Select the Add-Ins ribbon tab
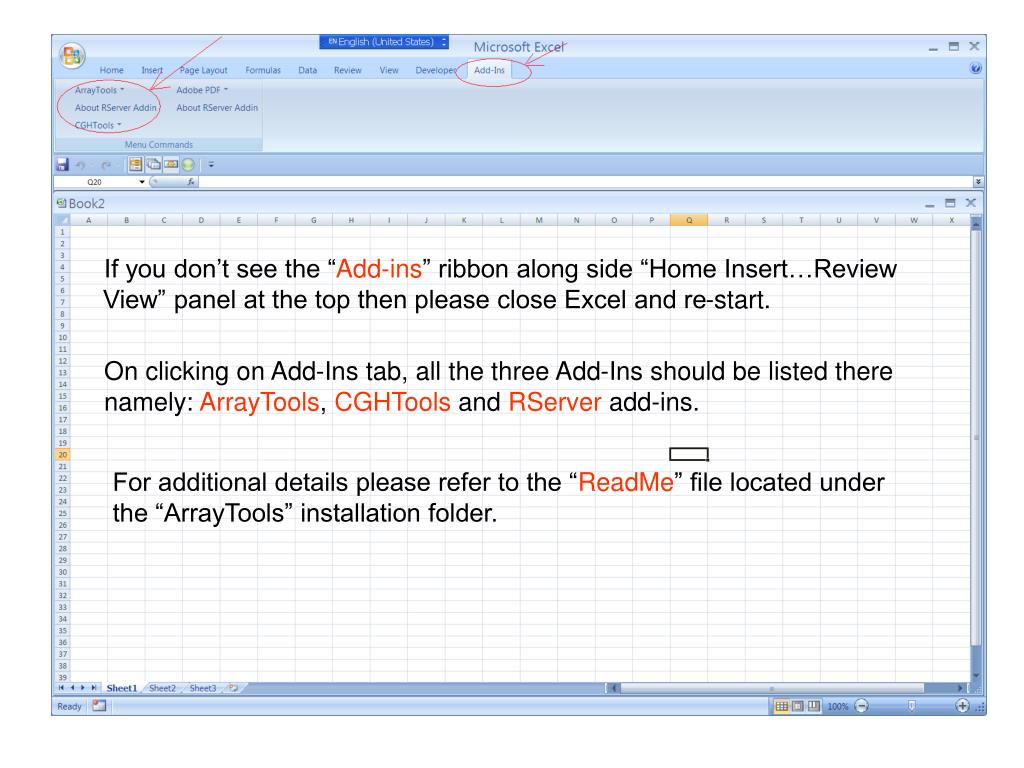This screenshot has height=768, width=1024. 489,70
